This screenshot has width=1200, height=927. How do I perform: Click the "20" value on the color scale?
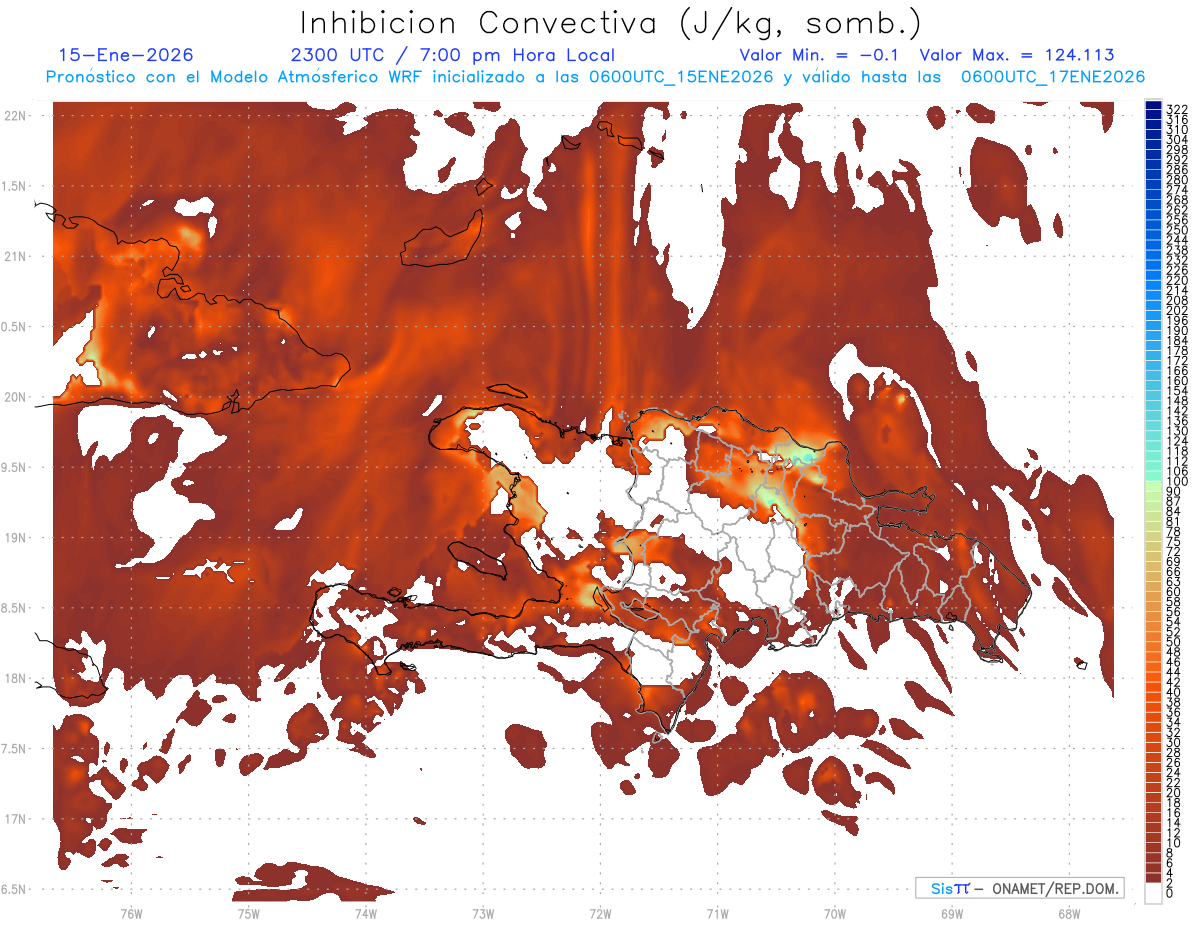pos(1174,792)
